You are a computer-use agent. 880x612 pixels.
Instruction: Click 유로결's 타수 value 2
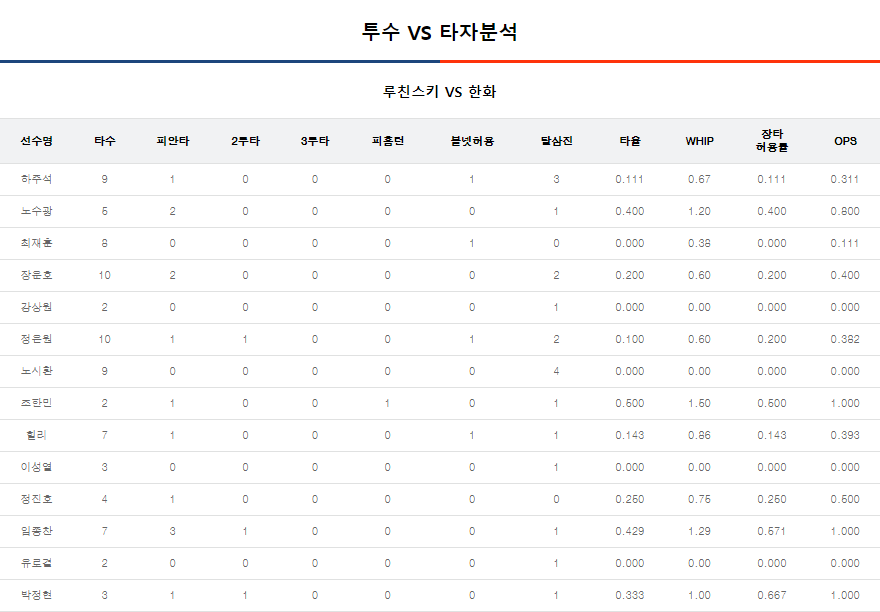click(104, 563)
